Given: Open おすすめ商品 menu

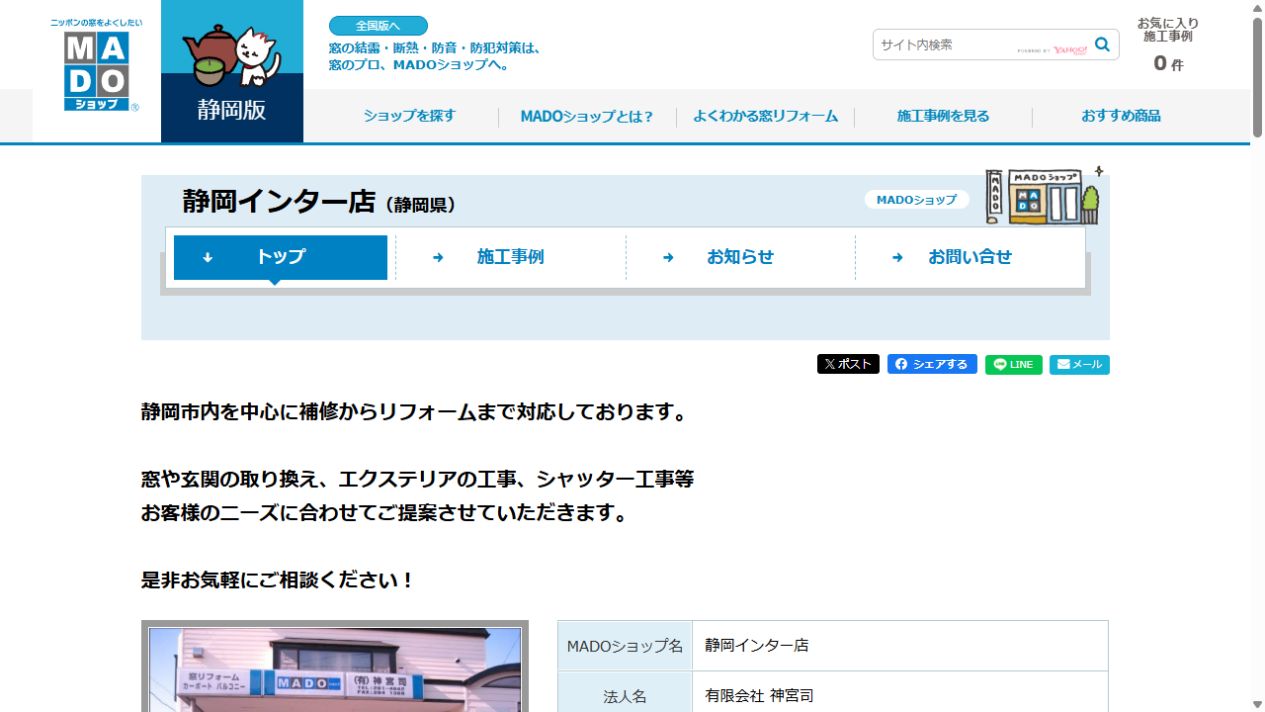Looking at the screenshot, I should pos(1121,116).
